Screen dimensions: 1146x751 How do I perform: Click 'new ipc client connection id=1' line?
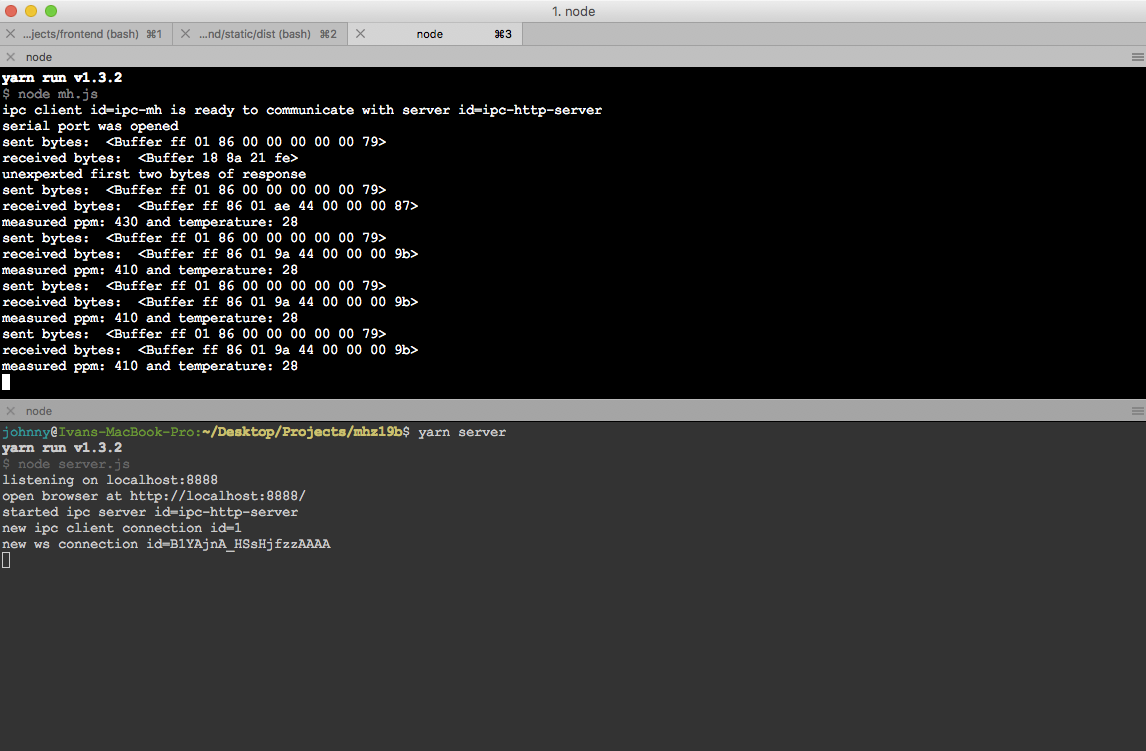[x=121, y=528]
